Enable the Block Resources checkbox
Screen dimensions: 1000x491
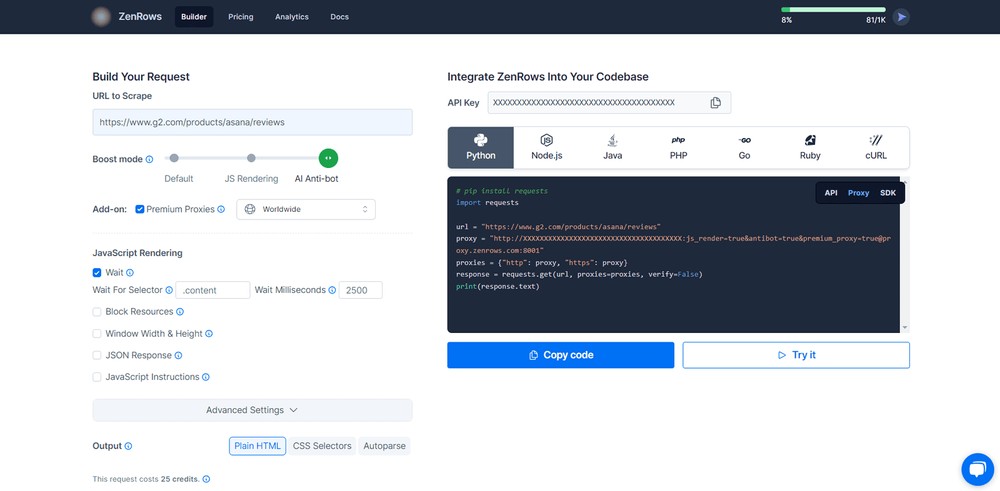(97, 312)
